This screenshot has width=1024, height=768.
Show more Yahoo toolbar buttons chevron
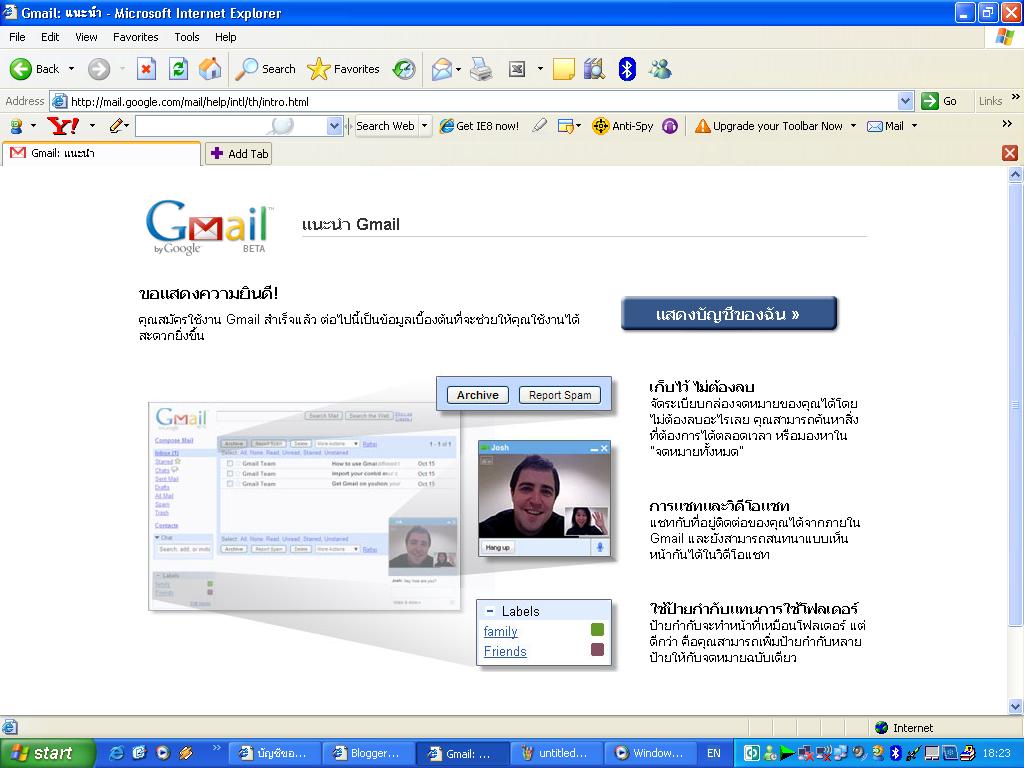[1007, 123]
